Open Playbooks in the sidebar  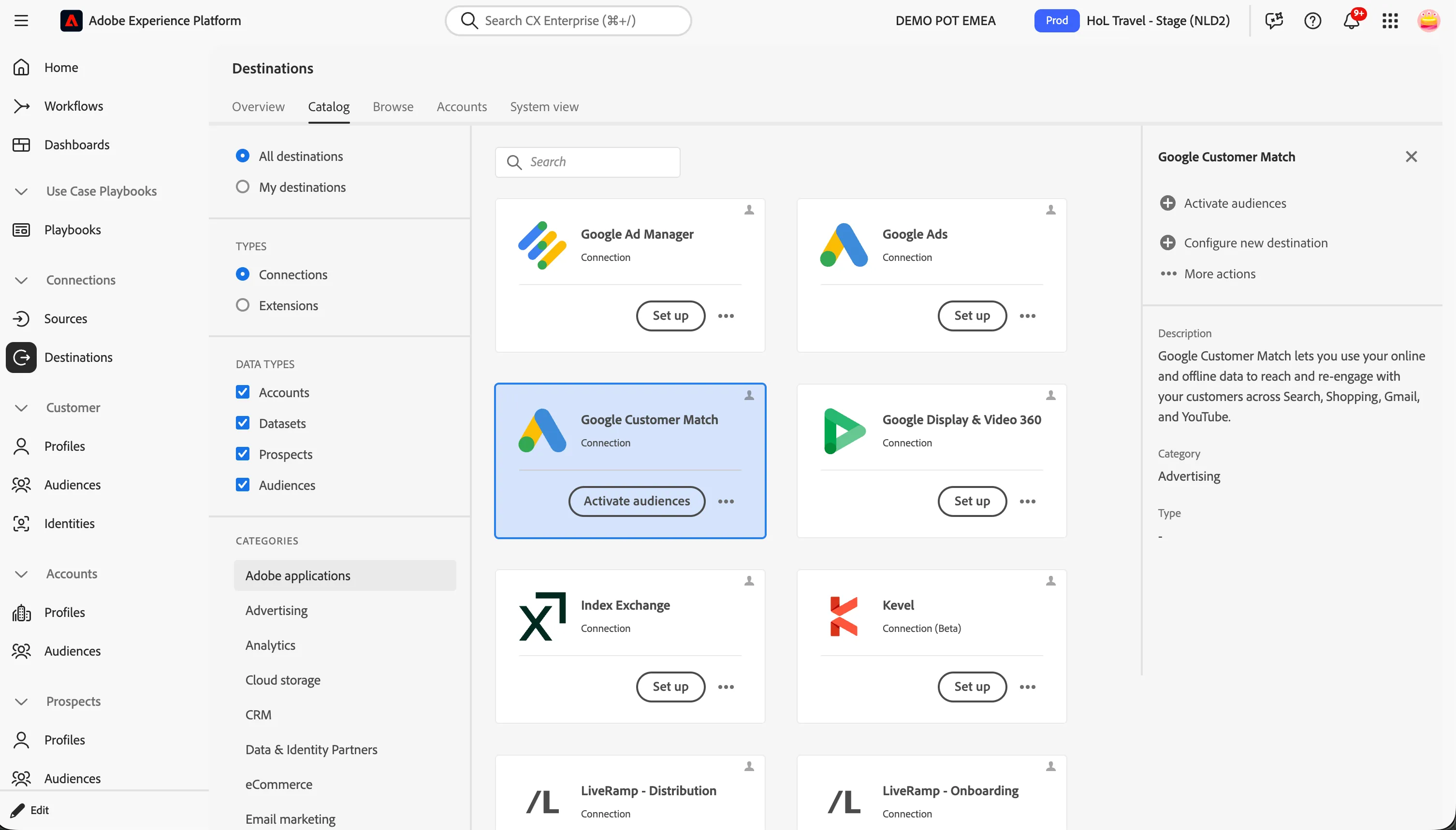73,230
